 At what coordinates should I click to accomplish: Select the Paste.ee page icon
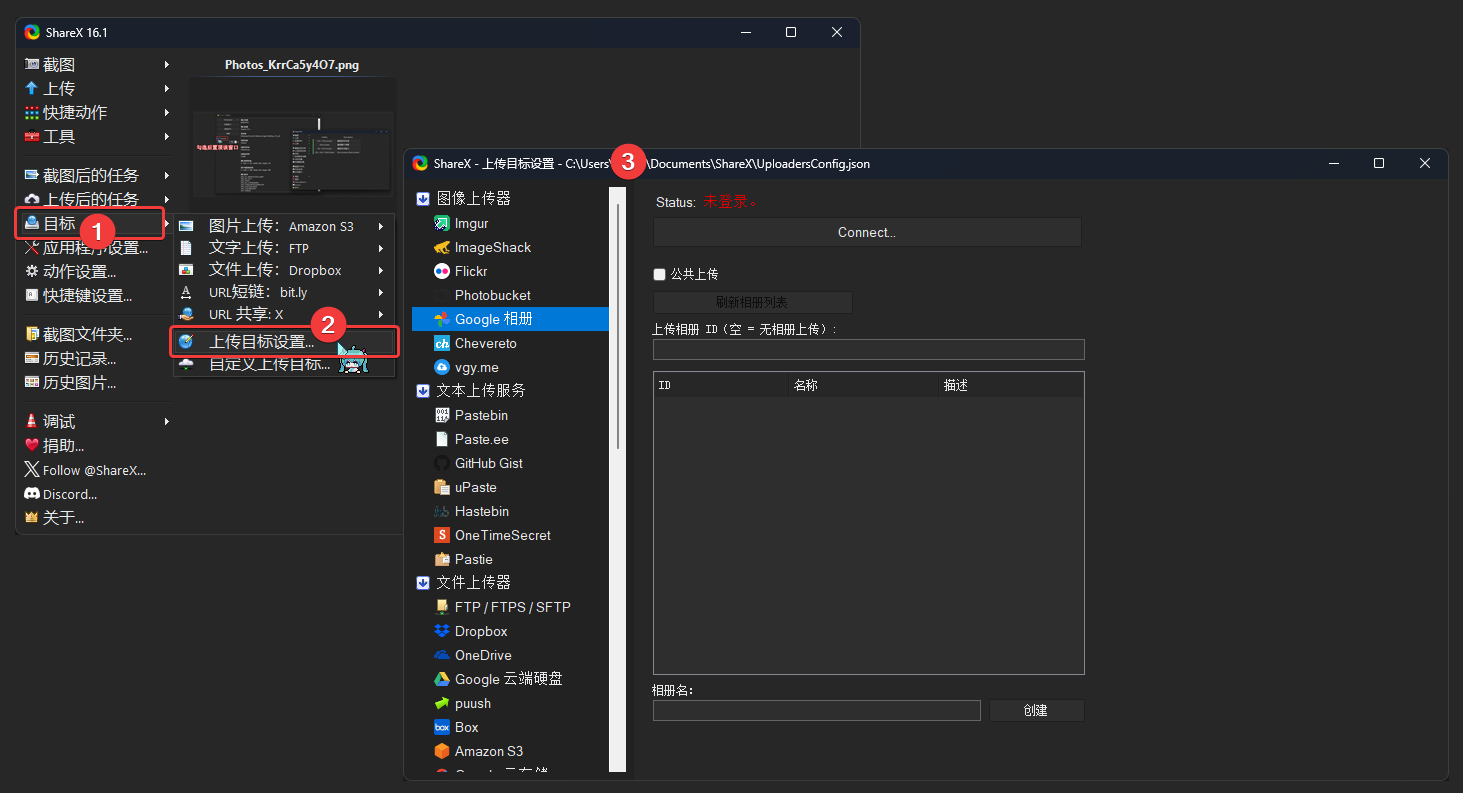point(442,439)
